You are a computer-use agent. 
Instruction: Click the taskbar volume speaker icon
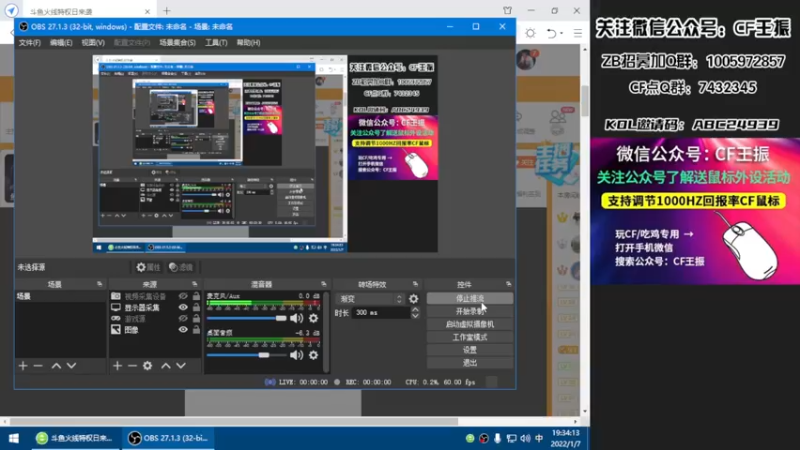pyautogui.click(x=525, y=438)
